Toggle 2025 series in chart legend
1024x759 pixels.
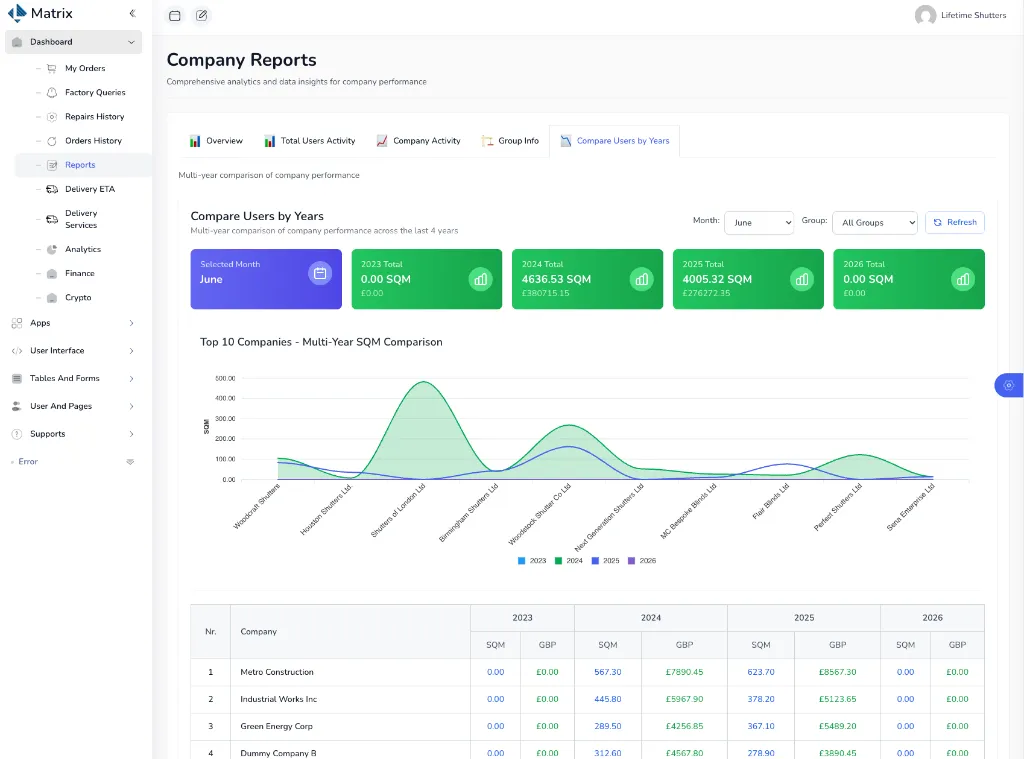tap(605, 560)
